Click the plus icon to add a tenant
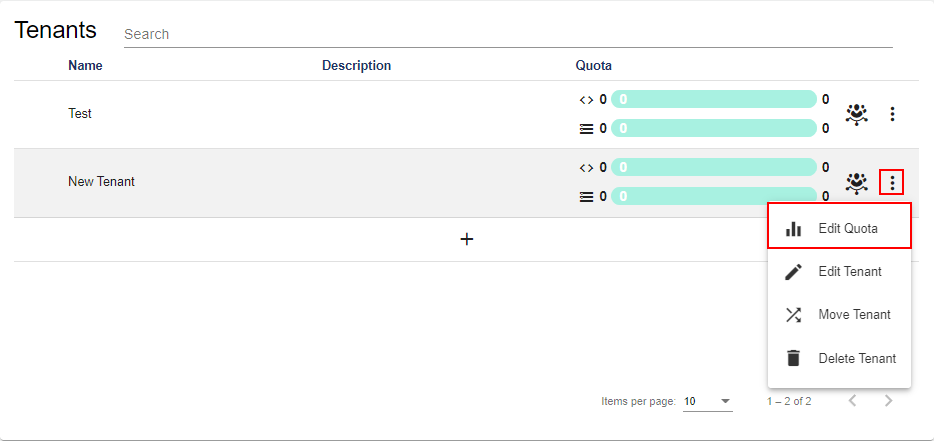The width and height of the screenshot is (934, 441). point(466,240)
